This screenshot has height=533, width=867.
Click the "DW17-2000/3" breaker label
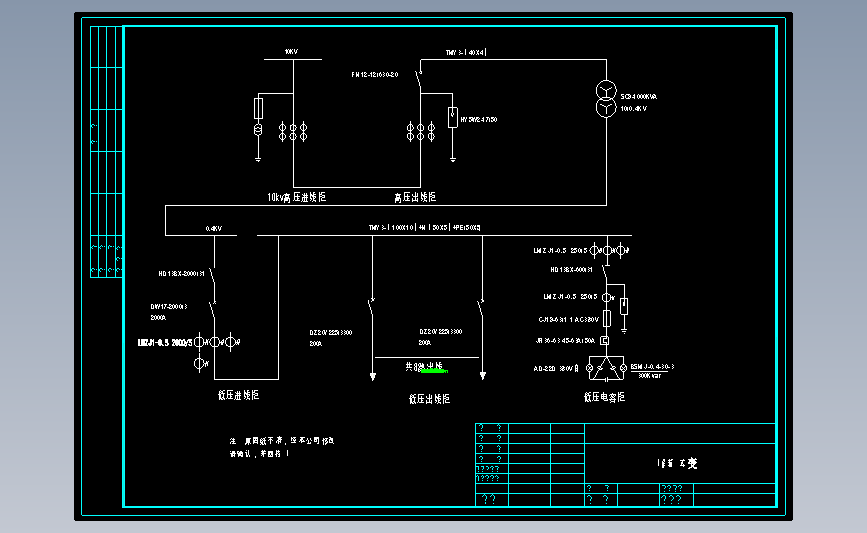coord(169,306)
